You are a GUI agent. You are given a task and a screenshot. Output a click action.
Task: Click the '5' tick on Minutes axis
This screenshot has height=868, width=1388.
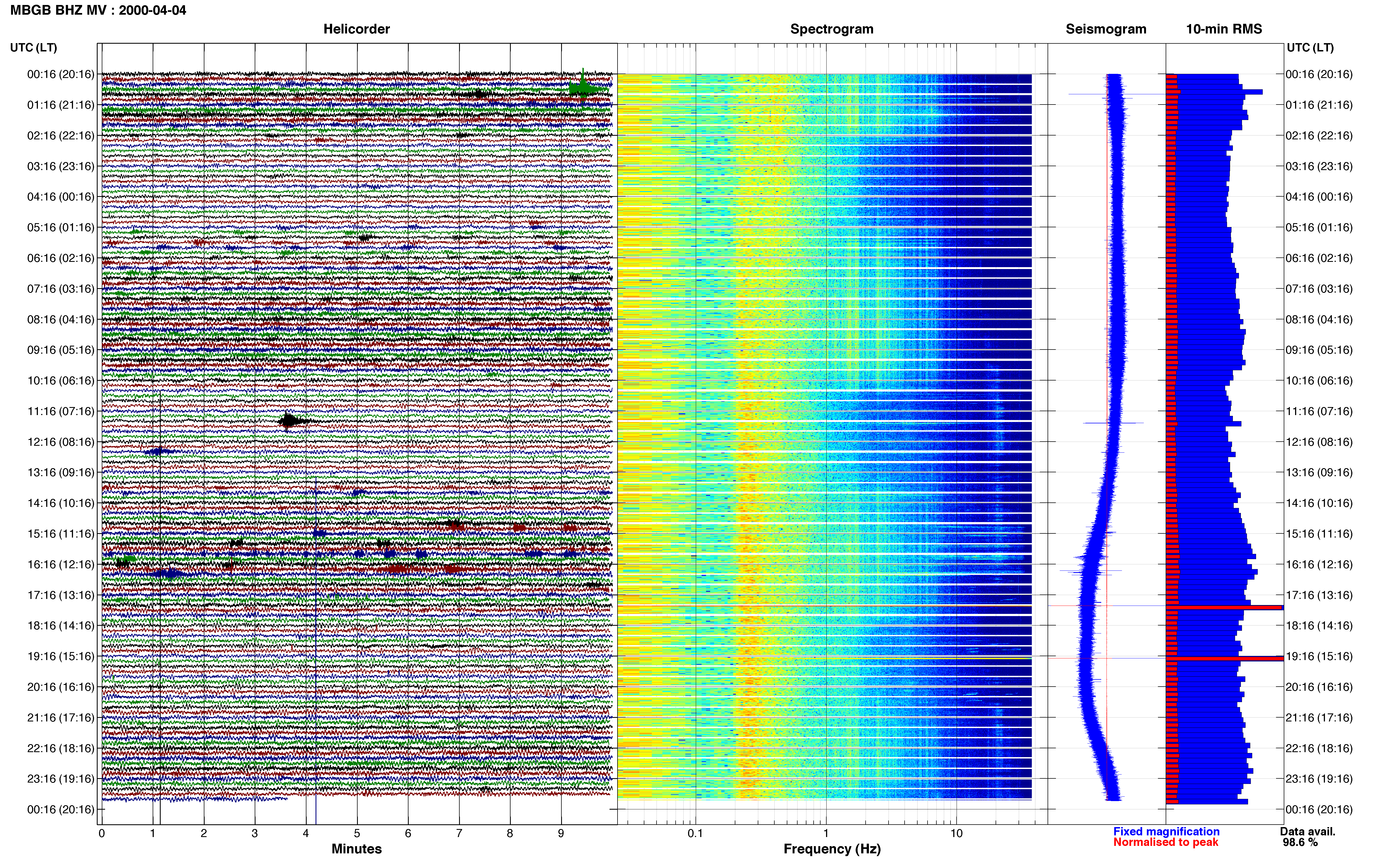(357, 833)
